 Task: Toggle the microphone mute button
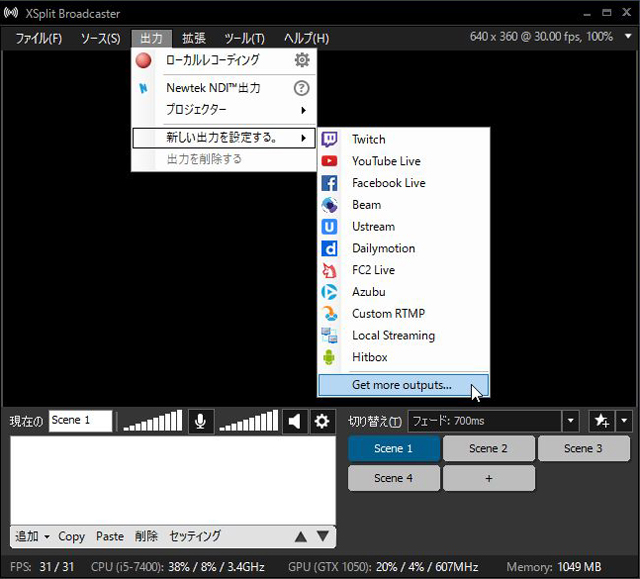coord(200,421)
